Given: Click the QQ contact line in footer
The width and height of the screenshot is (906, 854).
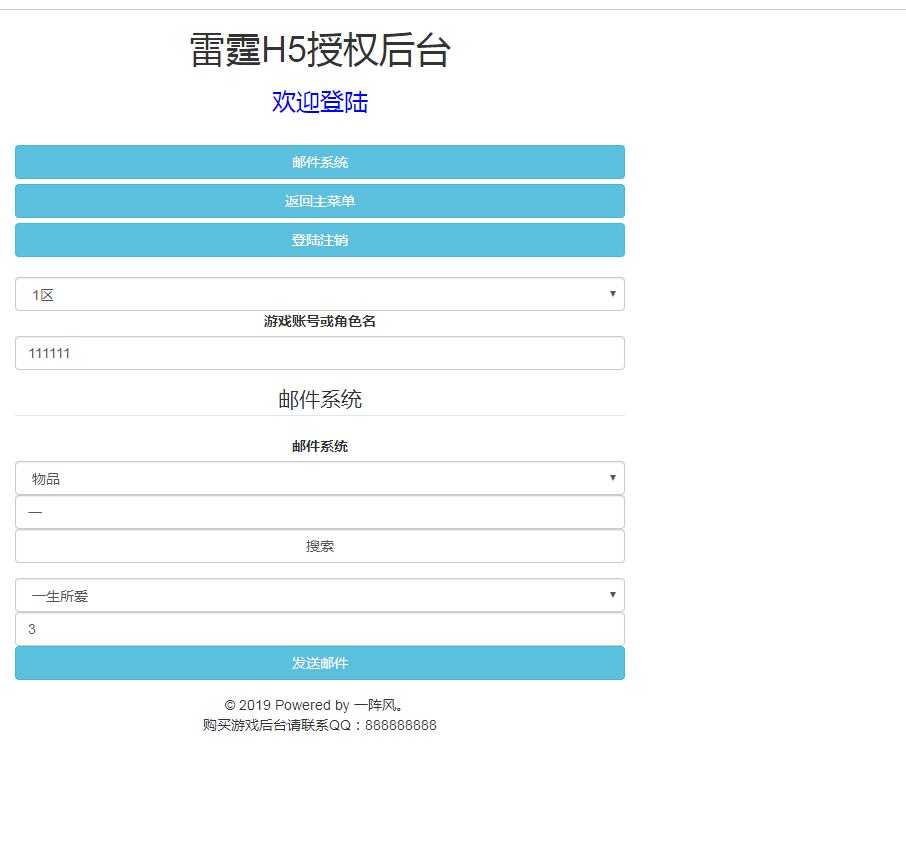Looking at the screenshot, I should point(320,725).
